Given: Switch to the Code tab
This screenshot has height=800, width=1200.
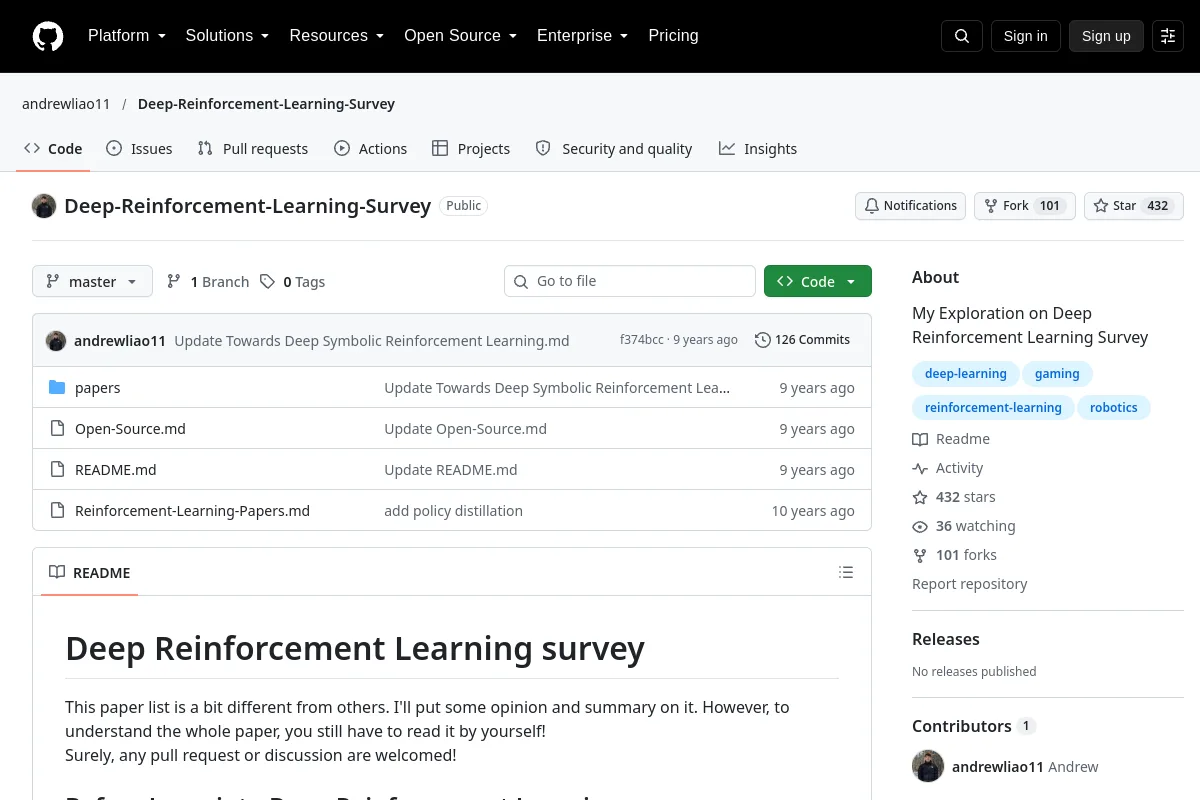Looking at the screenshot, I should [x=54, y=149].
